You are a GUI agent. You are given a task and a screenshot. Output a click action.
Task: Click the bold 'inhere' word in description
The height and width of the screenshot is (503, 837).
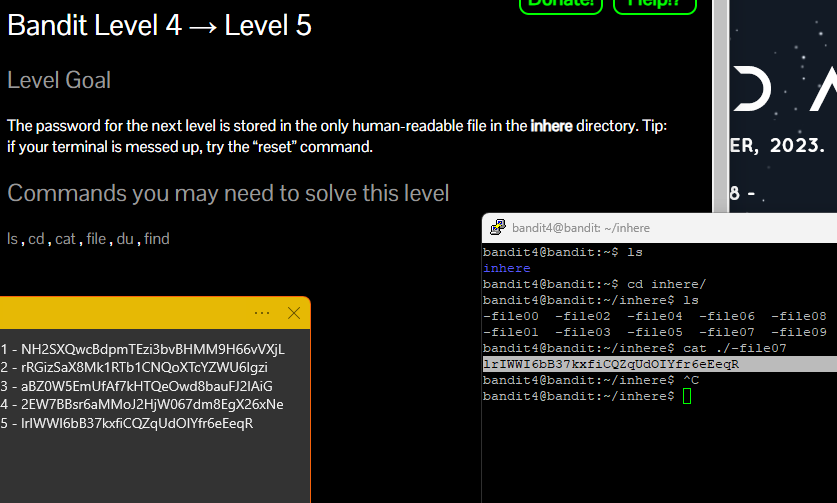[551, 126]
